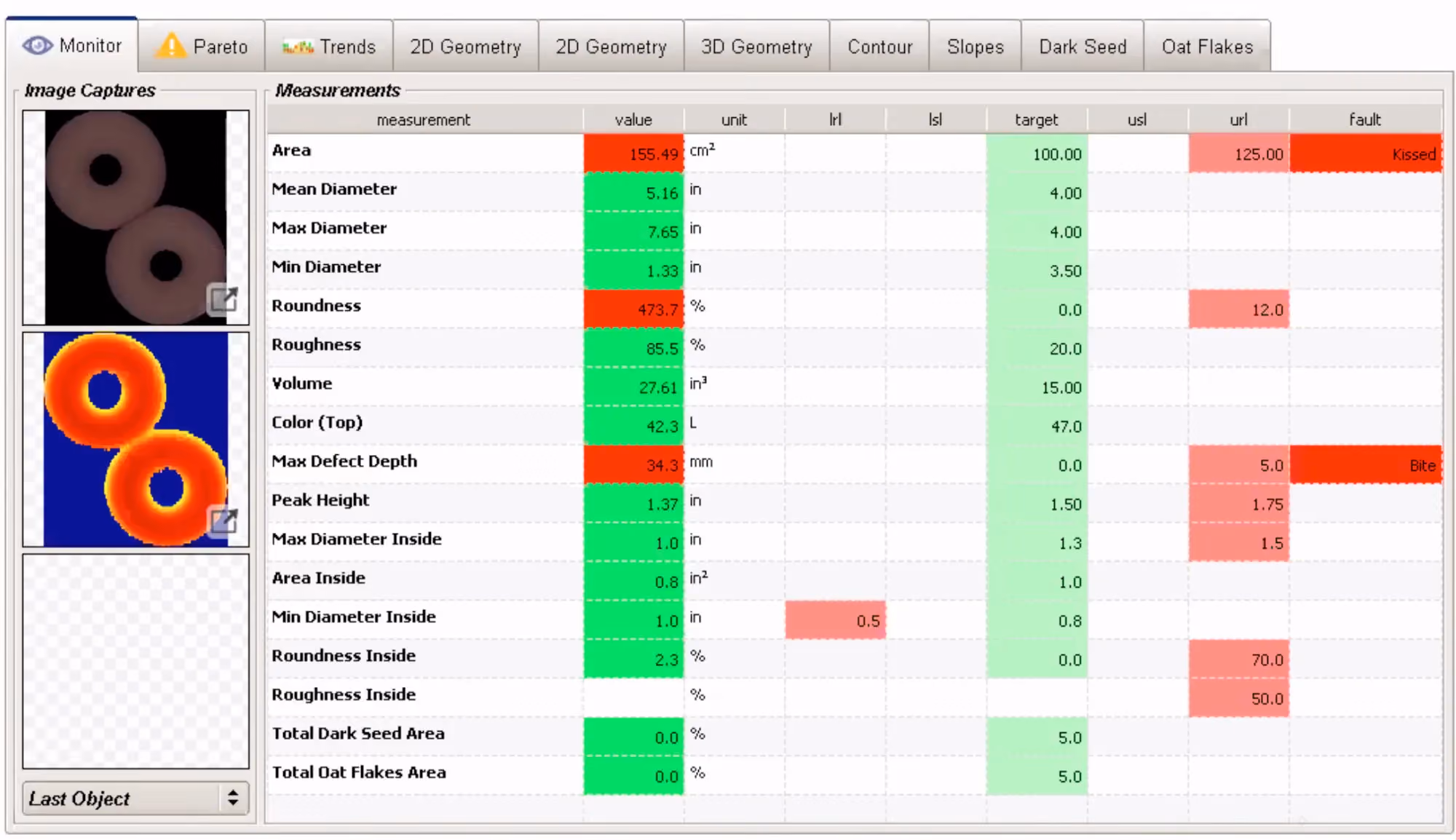
Task: Click the unit column header
Action: (734, 120)
